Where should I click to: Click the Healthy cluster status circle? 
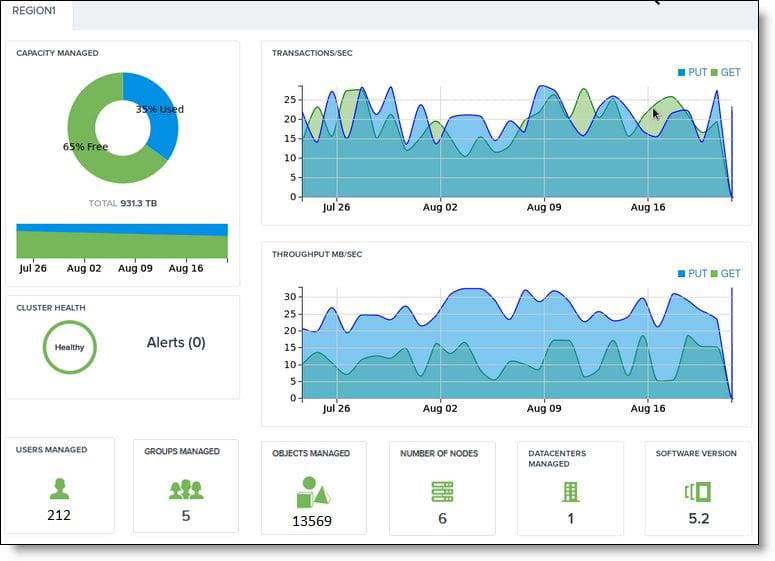(70, 347)
